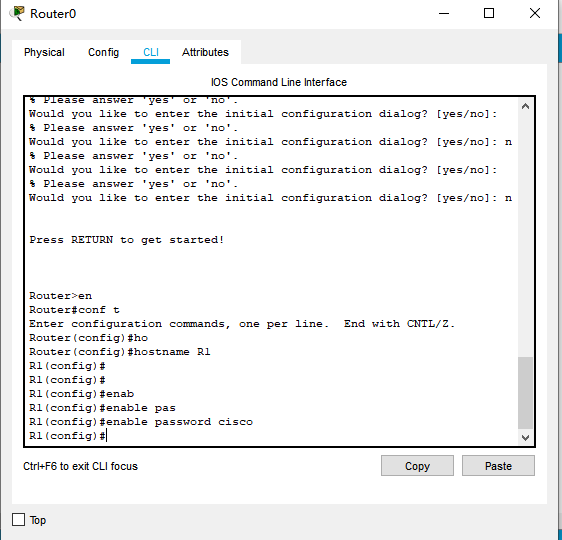562x540 pixels.
Task: Minimize the Router0 window
Action: click(444, 14)
